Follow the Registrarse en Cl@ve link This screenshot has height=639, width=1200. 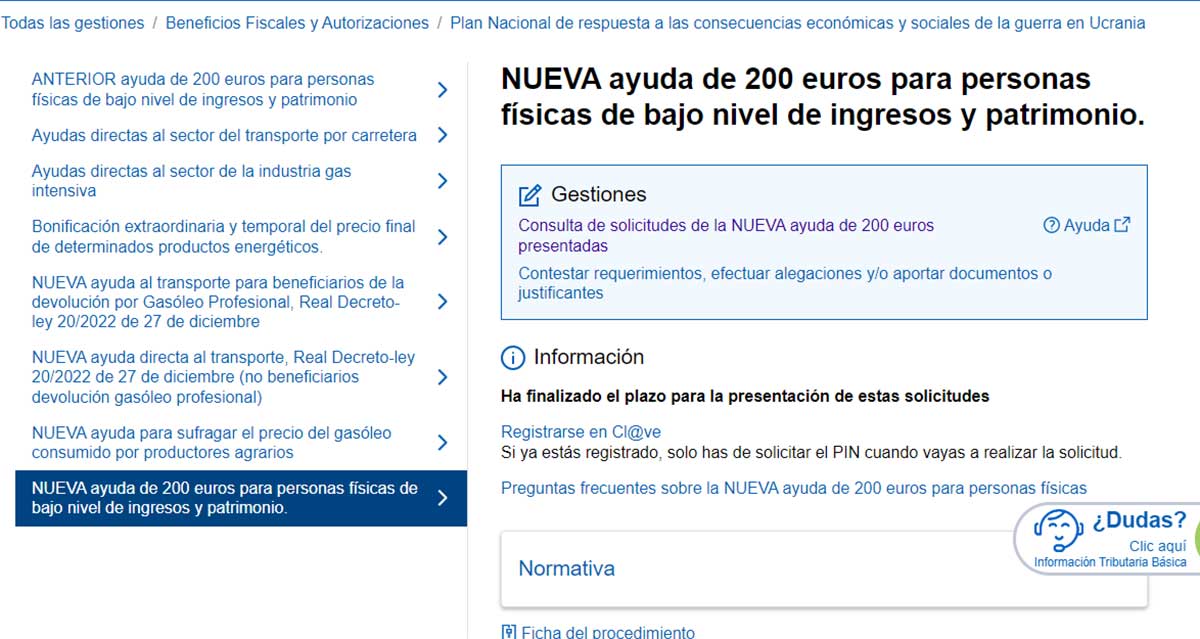(580, 432)
